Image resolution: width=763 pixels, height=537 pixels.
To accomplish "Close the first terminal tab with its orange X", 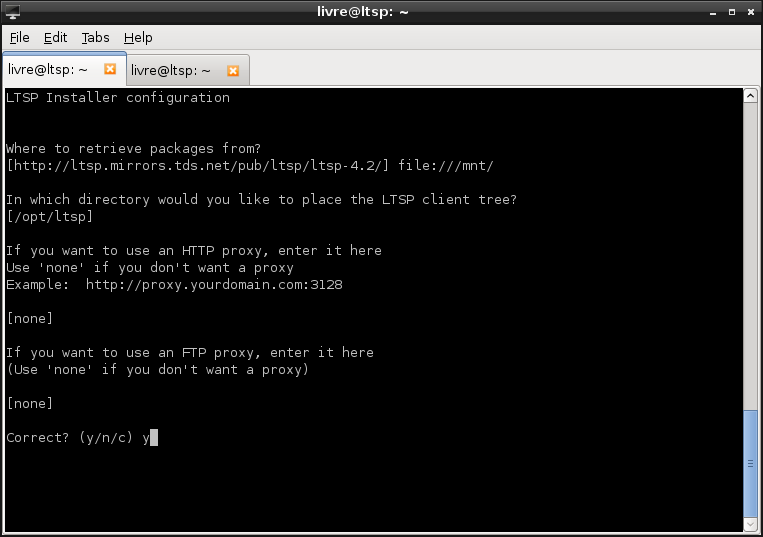I will 110,69.
